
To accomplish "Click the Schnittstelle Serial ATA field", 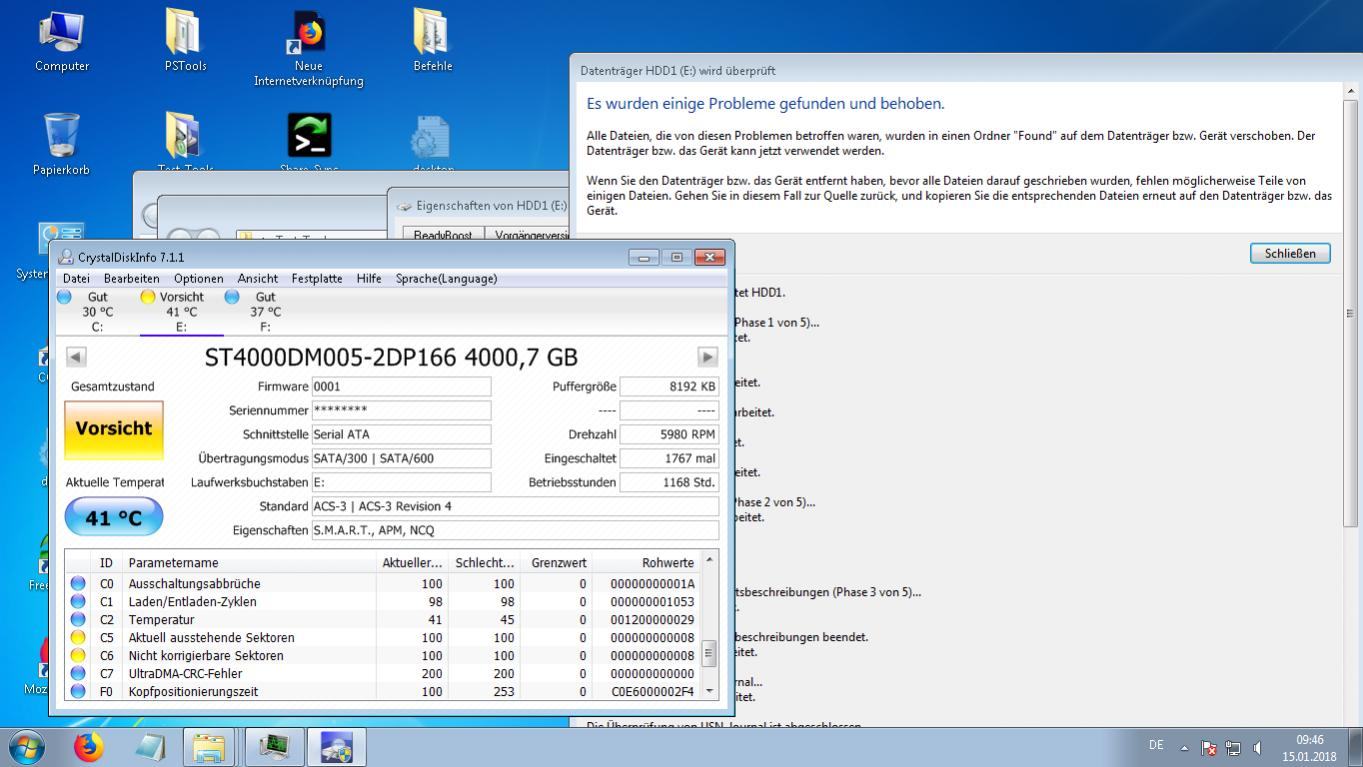I will point(401,435).
